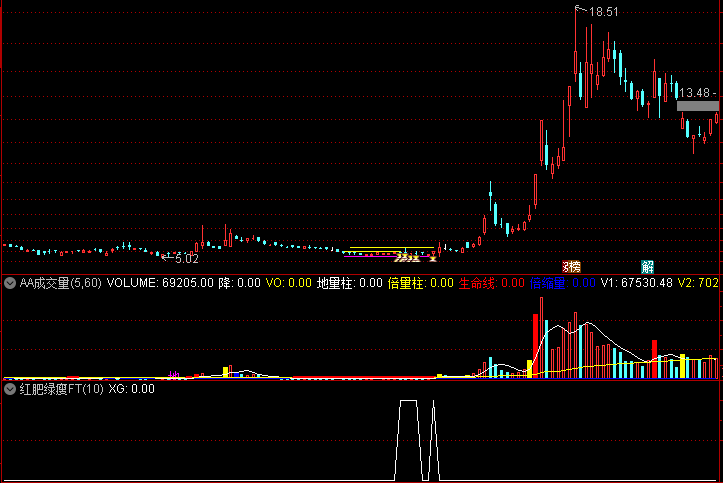
Task: Click the XG: 0.00 value
Action: click(x=131, y=389)
